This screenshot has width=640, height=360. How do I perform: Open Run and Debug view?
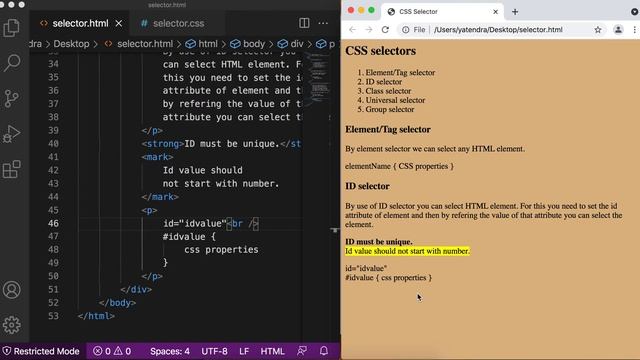point(11,134)
